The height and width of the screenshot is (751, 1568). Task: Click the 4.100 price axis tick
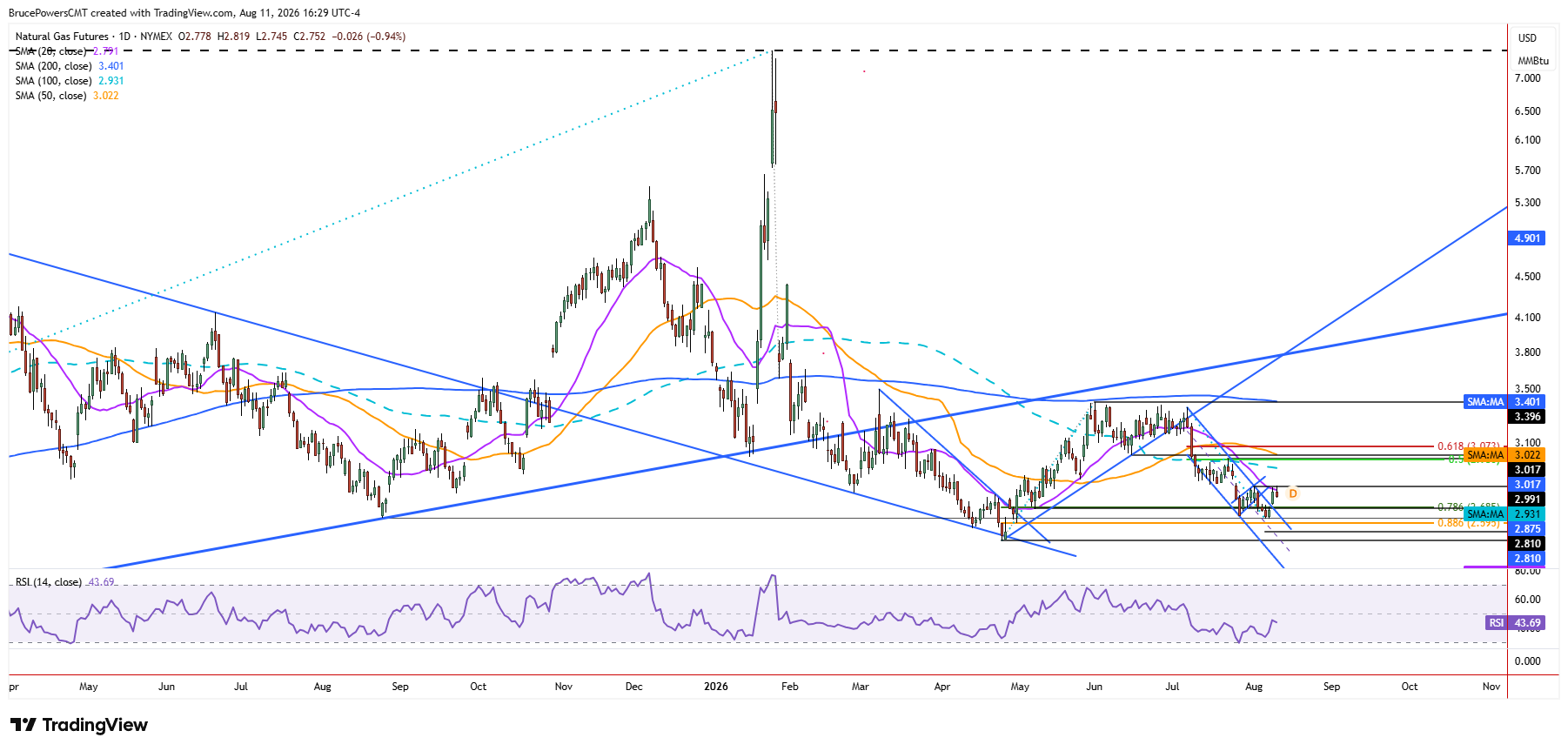click(1527, 318)
